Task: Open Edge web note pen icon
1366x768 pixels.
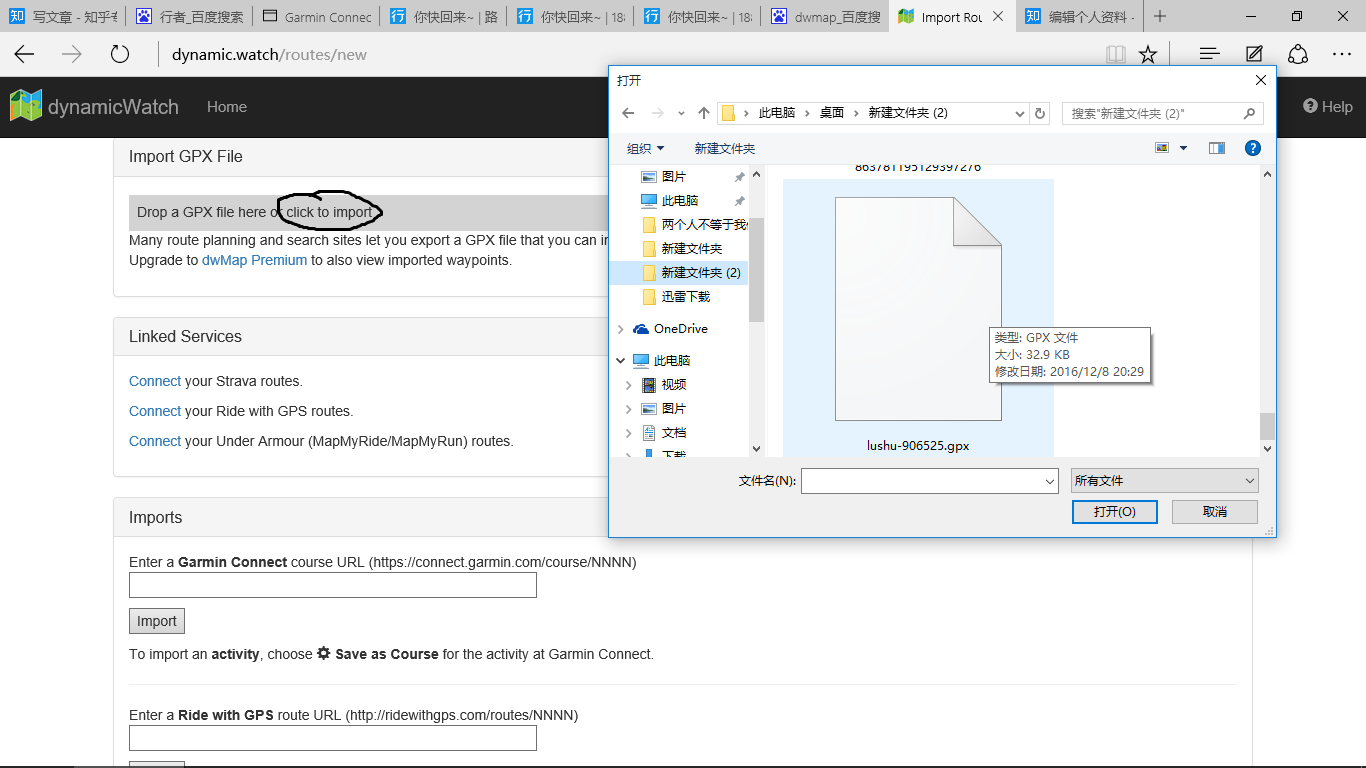Action: (1254, 54)
